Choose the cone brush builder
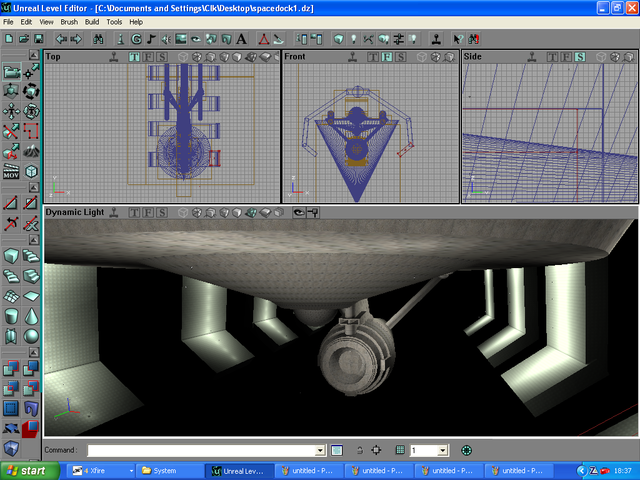This screenshot has height=480, width=640. pos(32,316)
